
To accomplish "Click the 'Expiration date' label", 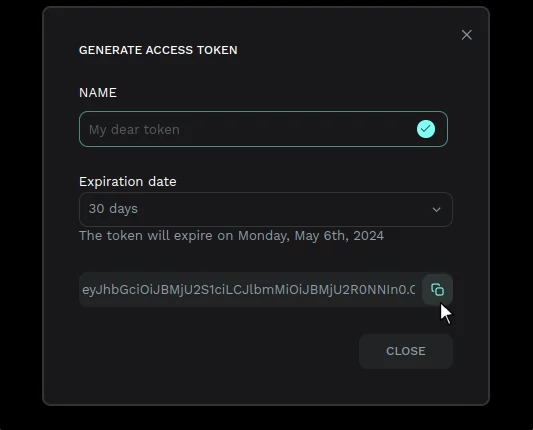I will tap(127, 182).
